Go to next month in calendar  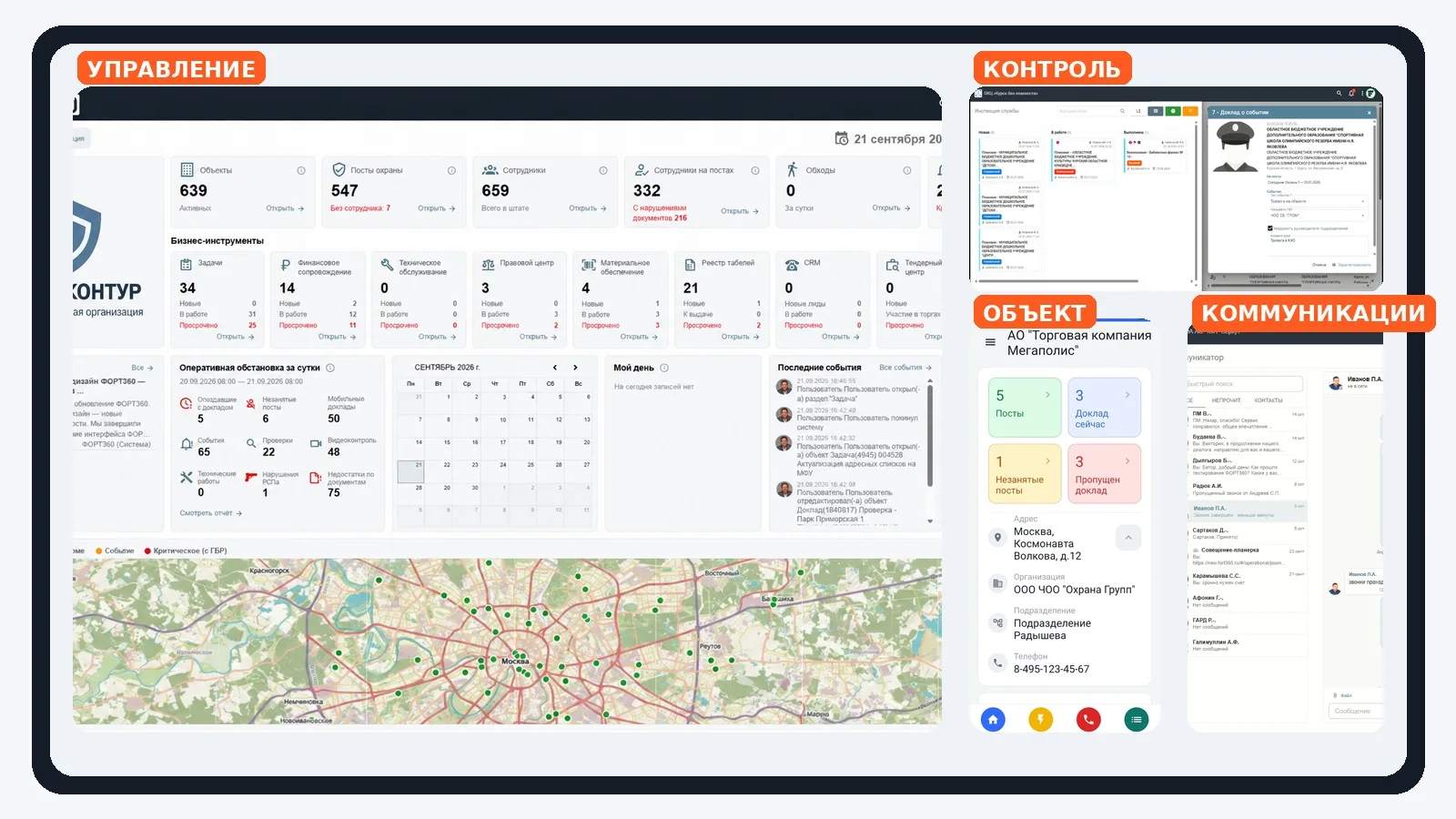click(575, 368)
